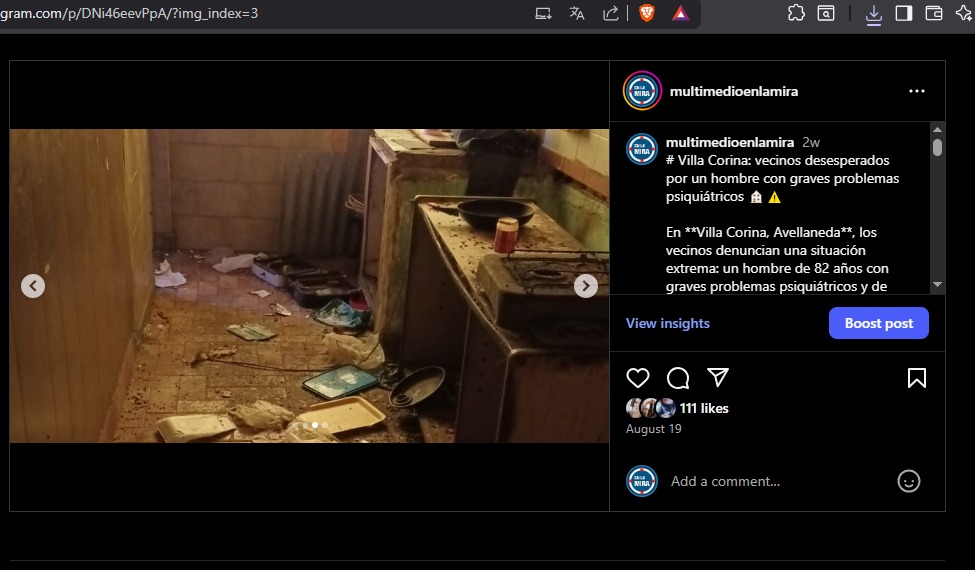Open the browser translate page icon

click(x=577, y=13)
